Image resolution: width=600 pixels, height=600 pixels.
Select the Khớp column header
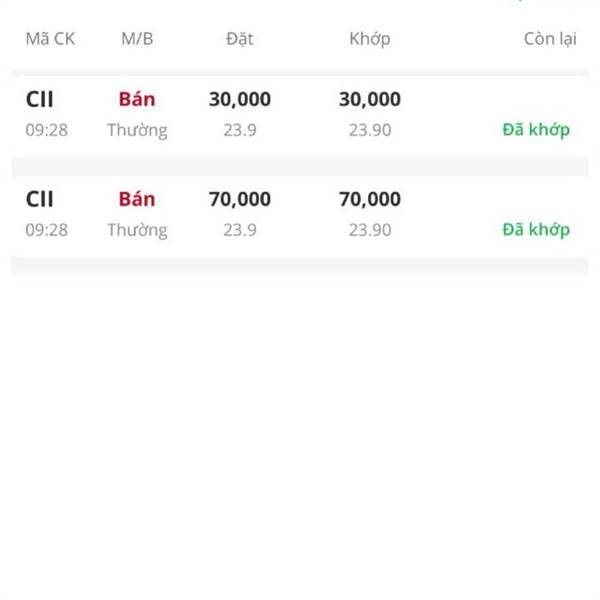370,39
